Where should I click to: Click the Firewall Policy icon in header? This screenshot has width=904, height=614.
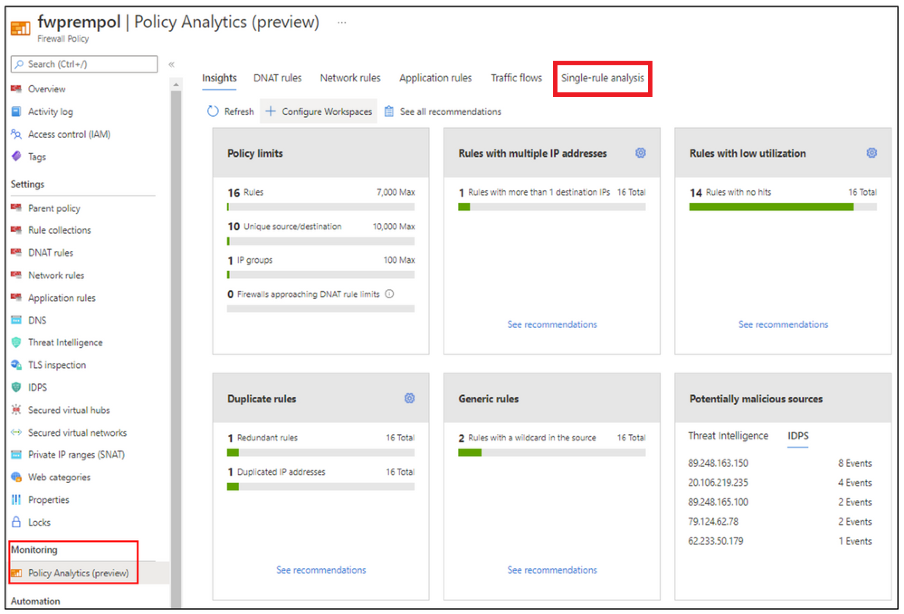tap(20, 27)
